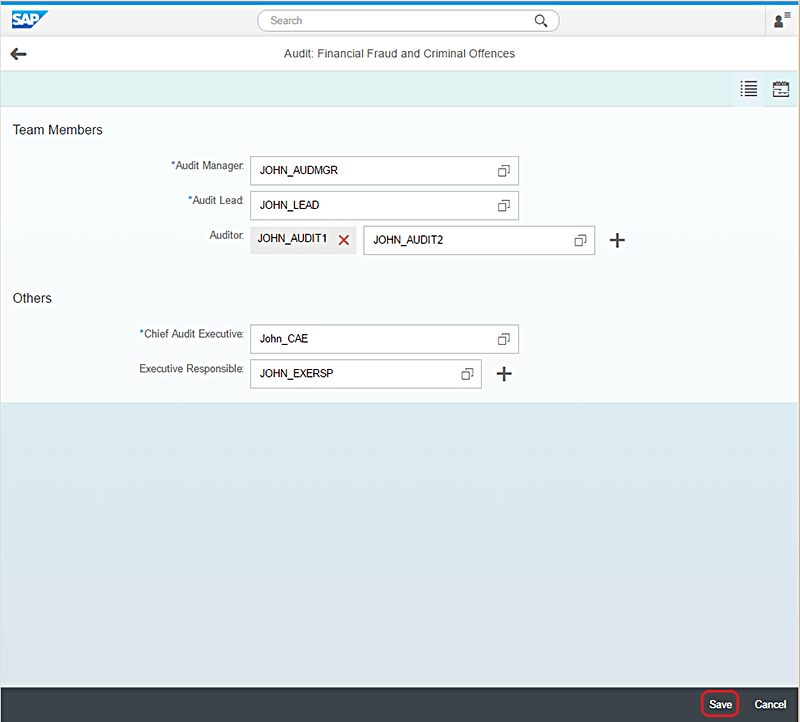Open the schedule calendar icon
This screenshot has height=722, width=800.
(780, 89)
